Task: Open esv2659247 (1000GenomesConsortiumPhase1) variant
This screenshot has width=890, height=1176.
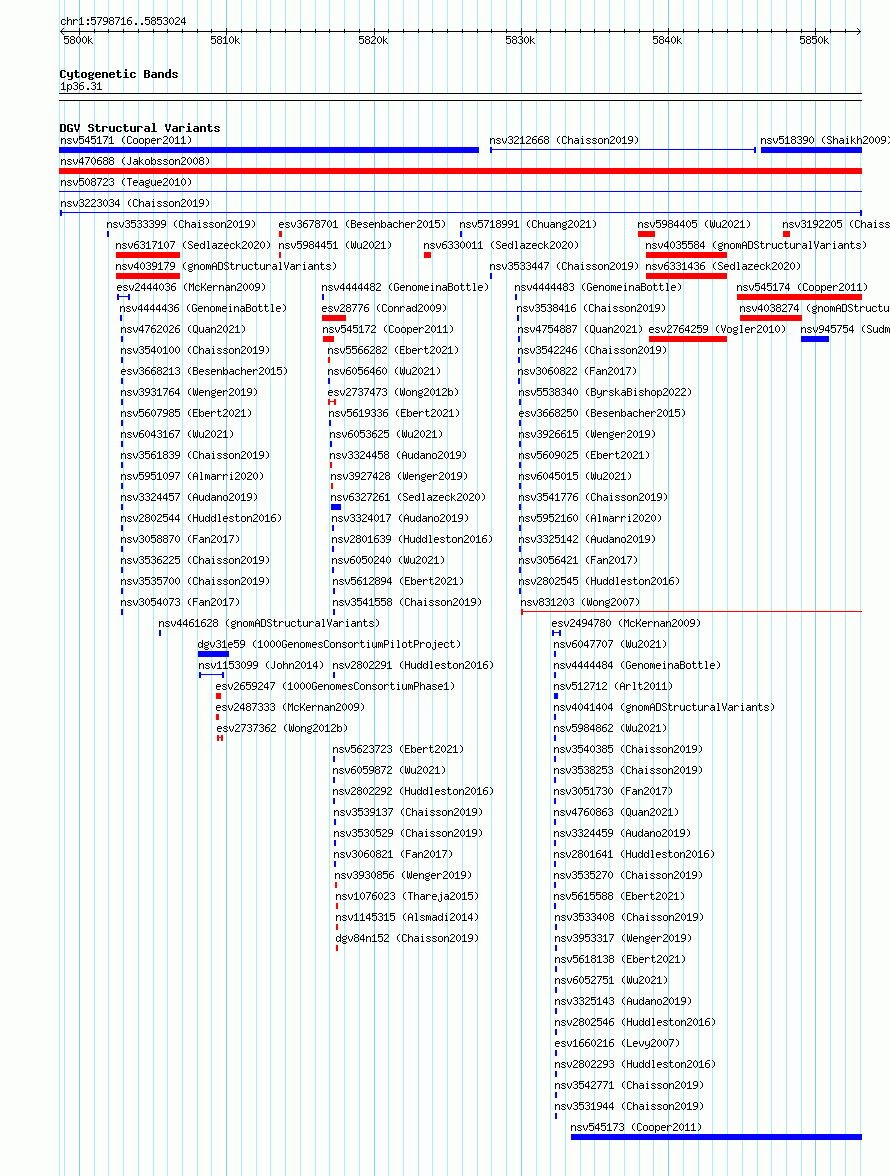Action: point(335,686)
